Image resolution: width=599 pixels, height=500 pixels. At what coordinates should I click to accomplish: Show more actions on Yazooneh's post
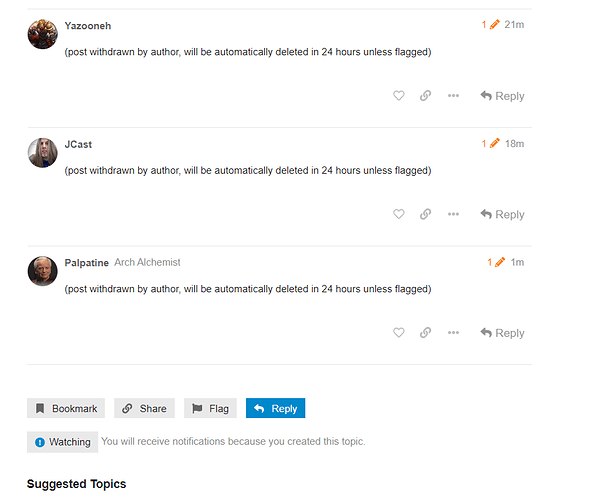click(x=453, y=95)
